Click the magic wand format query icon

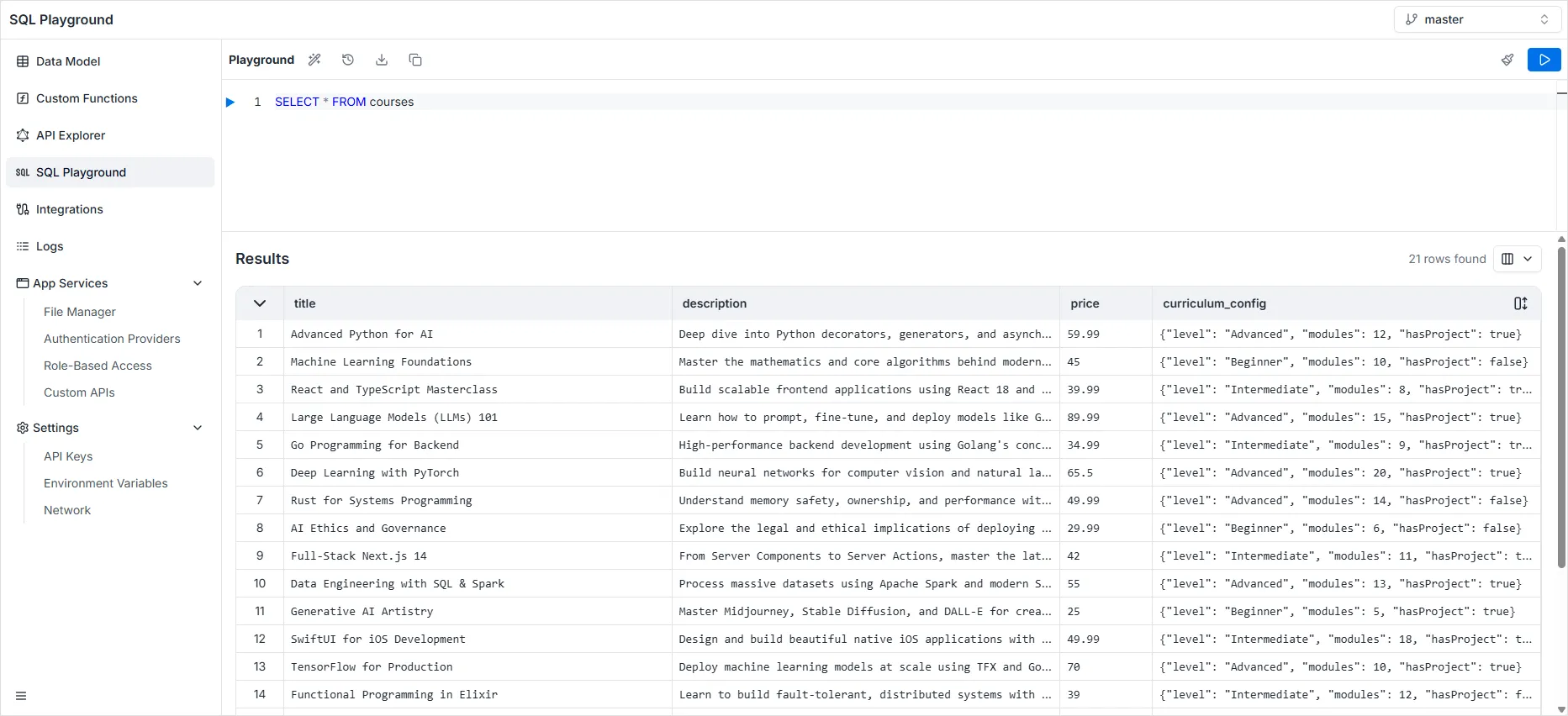[x=314, y=60]
